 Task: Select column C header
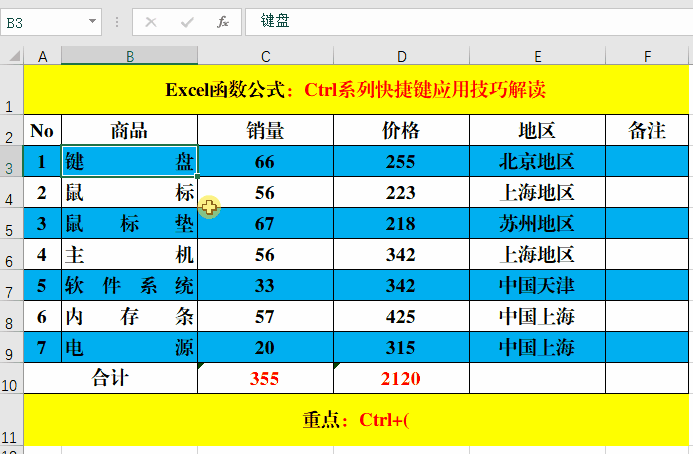pyautogui.click(x=265, y=57)
